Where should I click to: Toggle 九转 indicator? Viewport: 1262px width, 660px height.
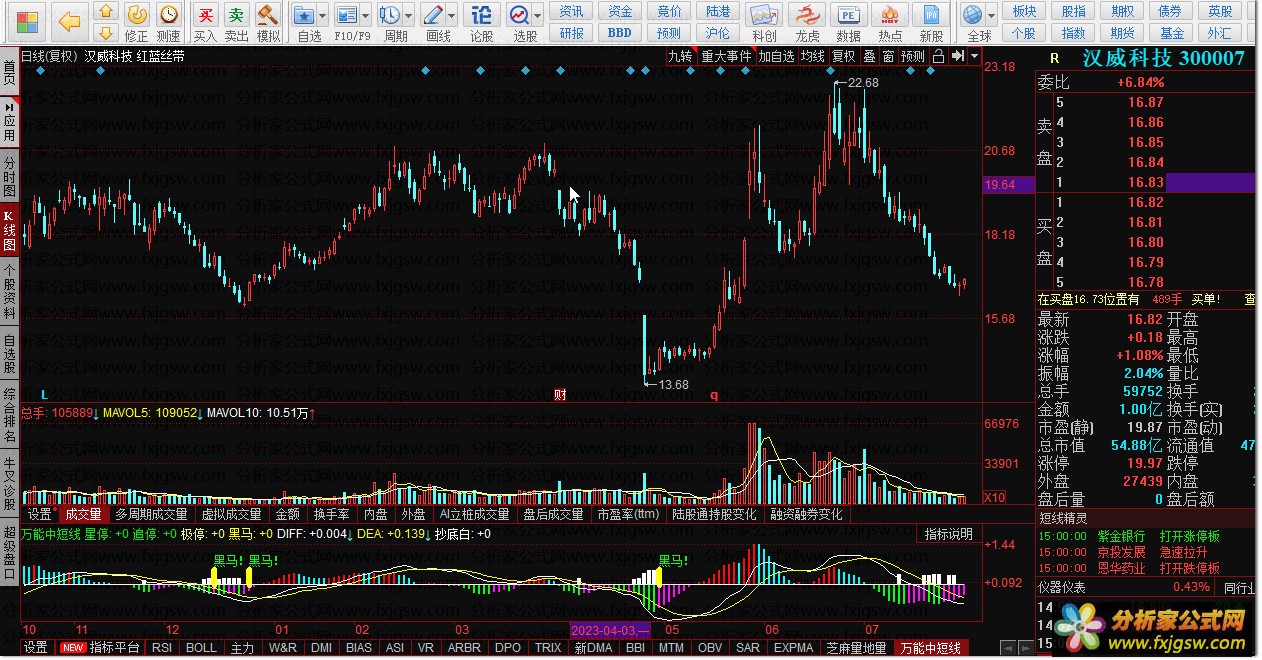pyautogui.click(x=680, y=56)
